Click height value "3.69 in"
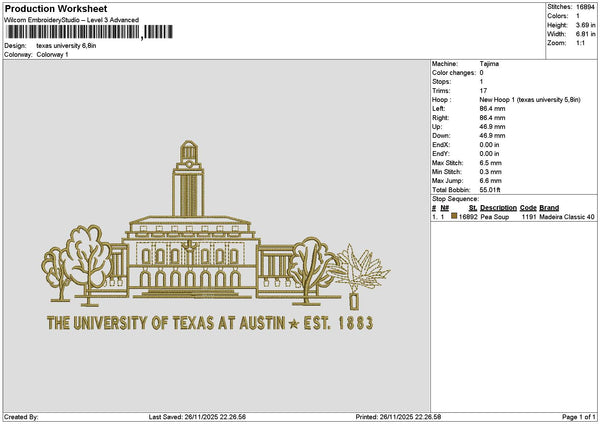600x424 pixels. (585, 25)
